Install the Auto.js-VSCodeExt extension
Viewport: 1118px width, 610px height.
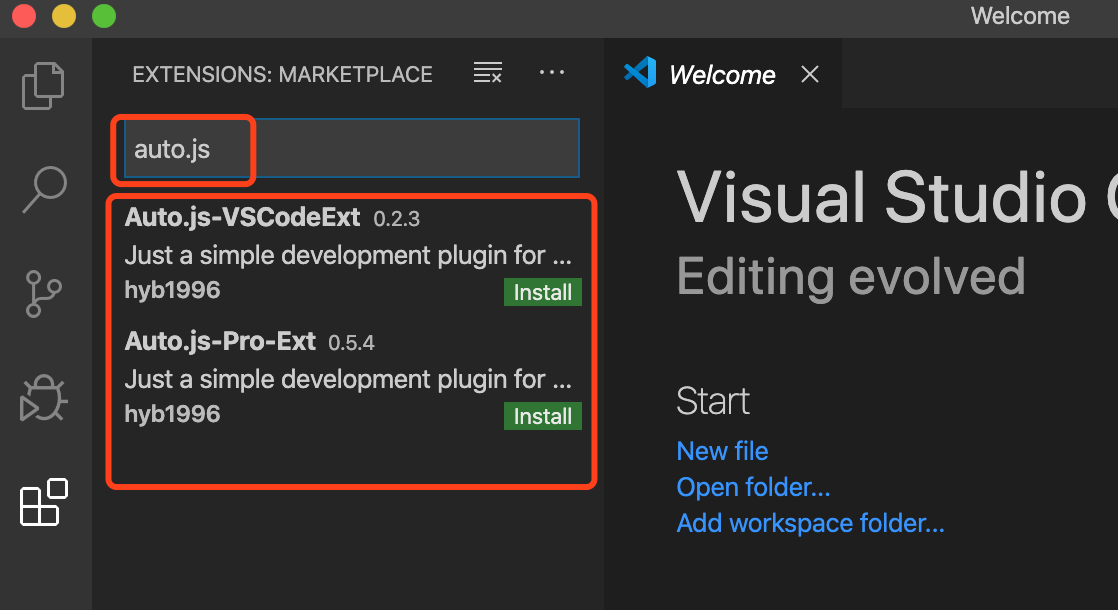click(x=542, y=293)
